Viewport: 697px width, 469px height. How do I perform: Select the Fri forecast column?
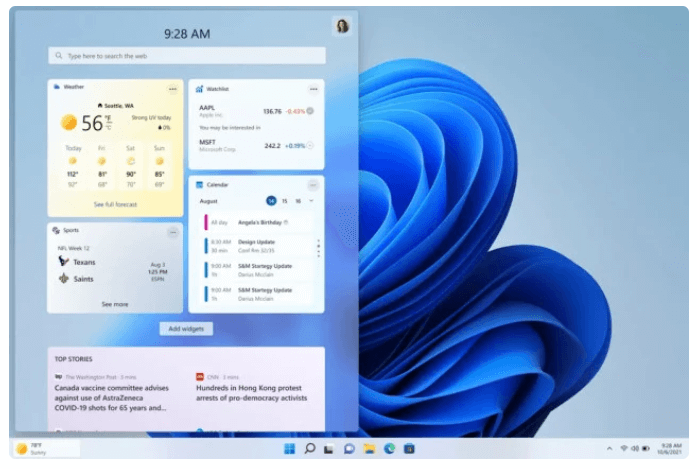102,166
